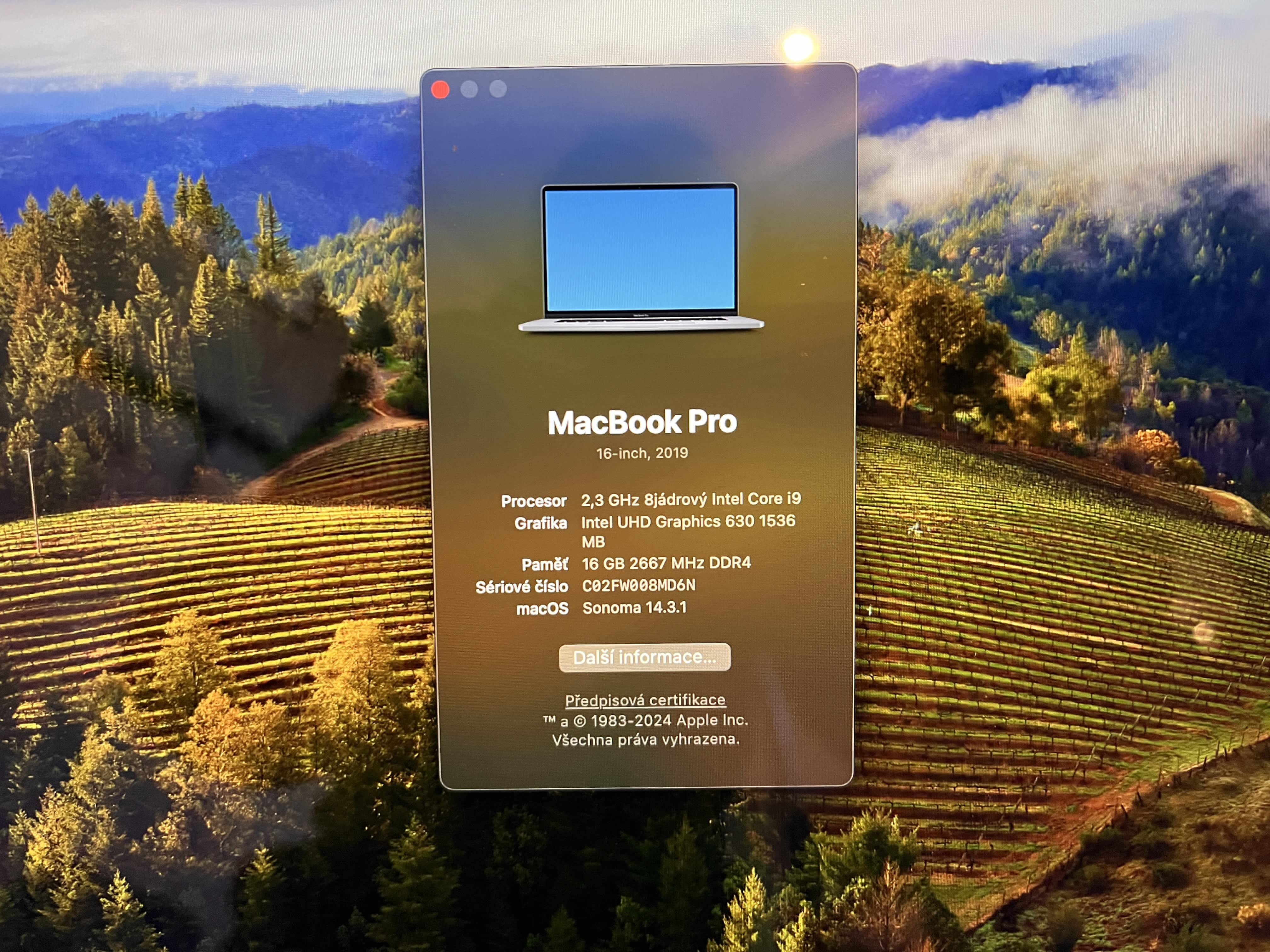Close the About This Mac window
Screen dimensions: 1270x952
(440, 89)
